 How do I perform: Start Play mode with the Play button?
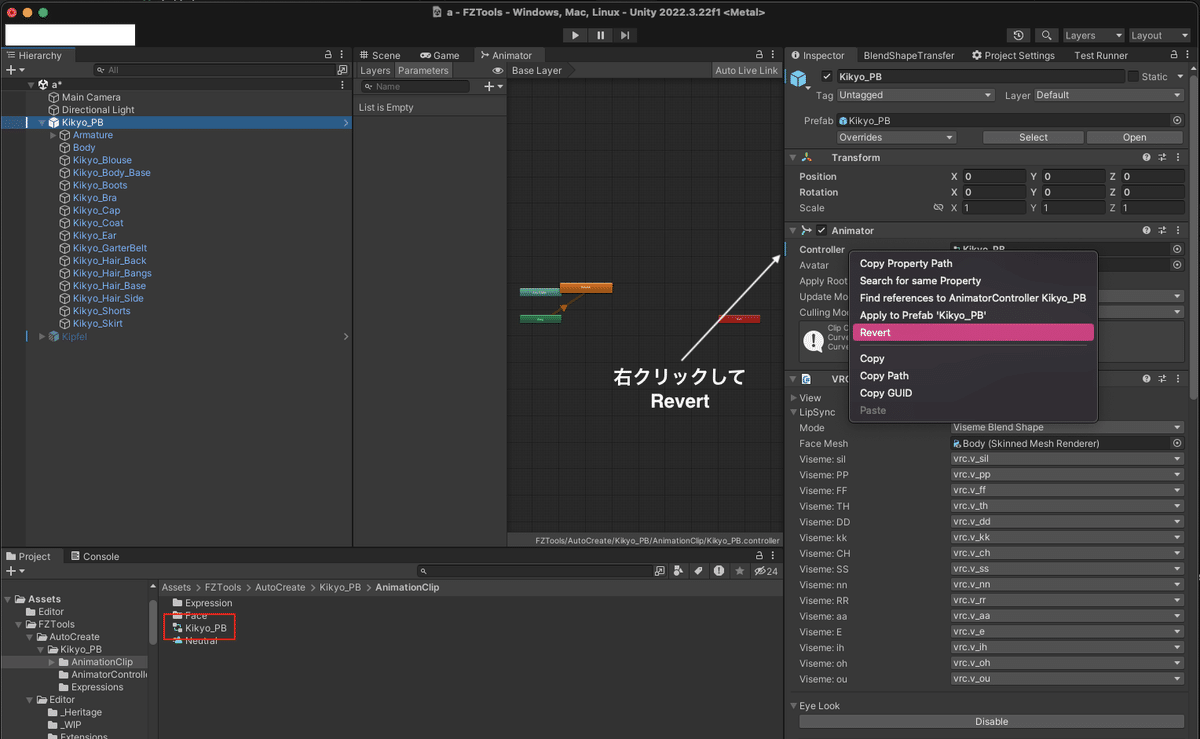(575, 35)
